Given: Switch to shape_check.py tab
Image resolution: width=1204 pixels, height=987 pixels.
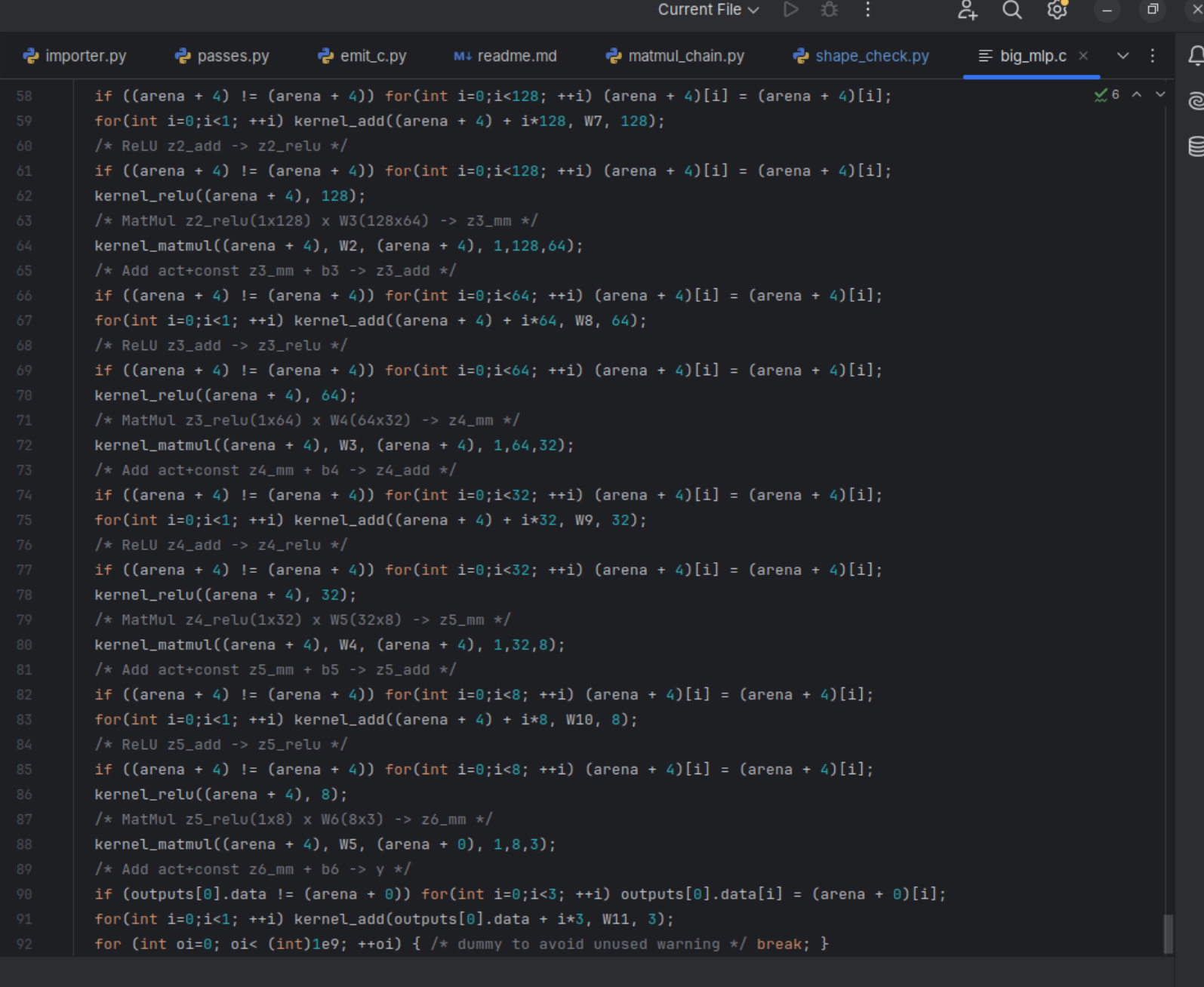Looking at the screenshot, I should pos(861,56).
